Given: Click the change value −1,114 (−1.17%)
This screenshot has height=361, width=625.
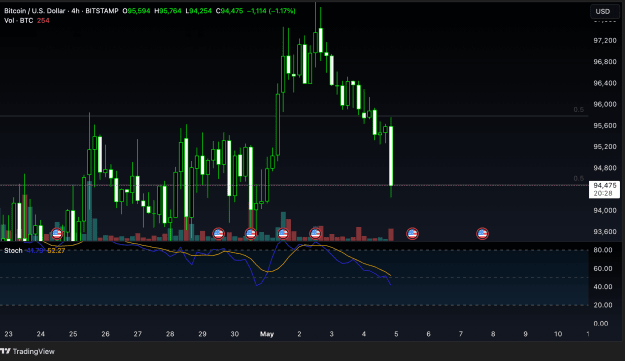Looking at the screenshot, I should (271, 11).
